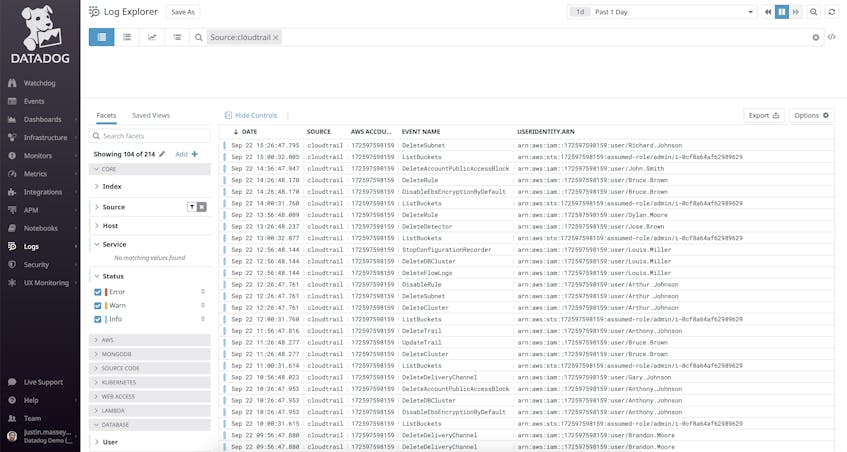
Task: Rewind the time range backward
Action: click(768, 12)
